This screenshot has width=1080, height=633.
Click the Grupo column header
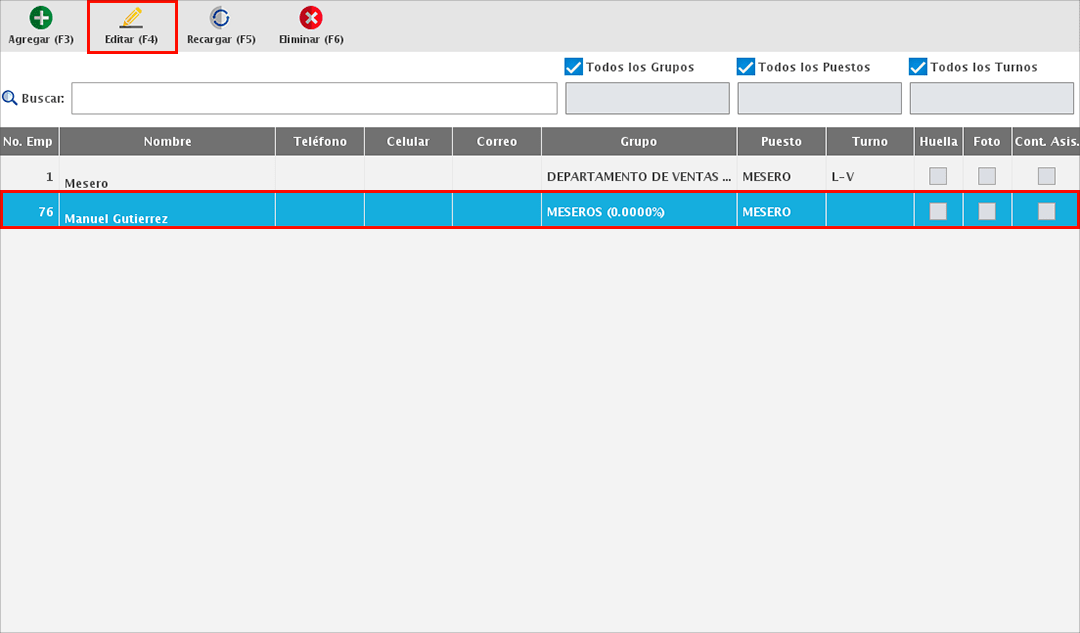tap(638, 141)
